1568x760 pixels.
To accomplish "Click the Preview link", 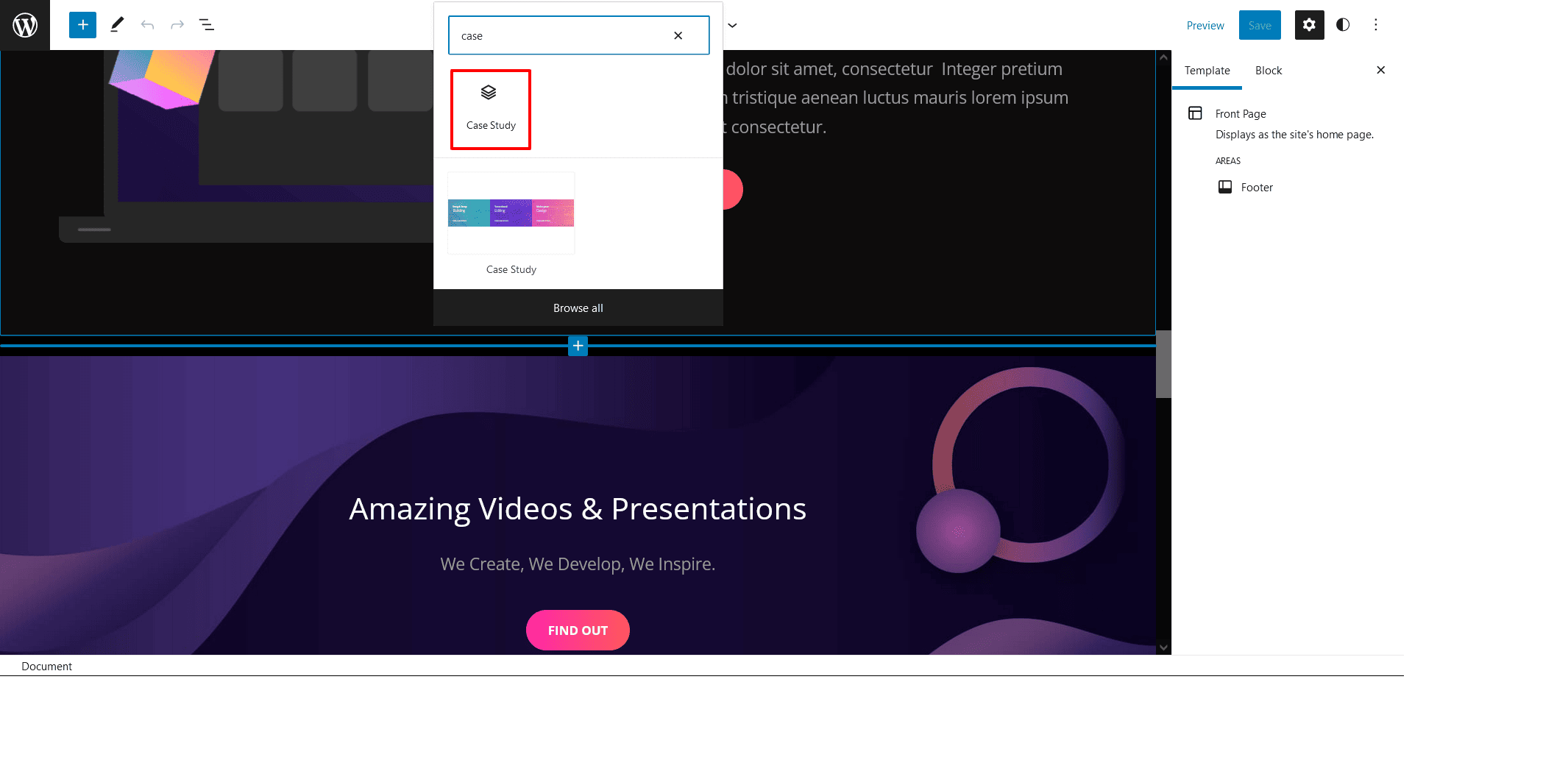I will tap(1205, 26).
